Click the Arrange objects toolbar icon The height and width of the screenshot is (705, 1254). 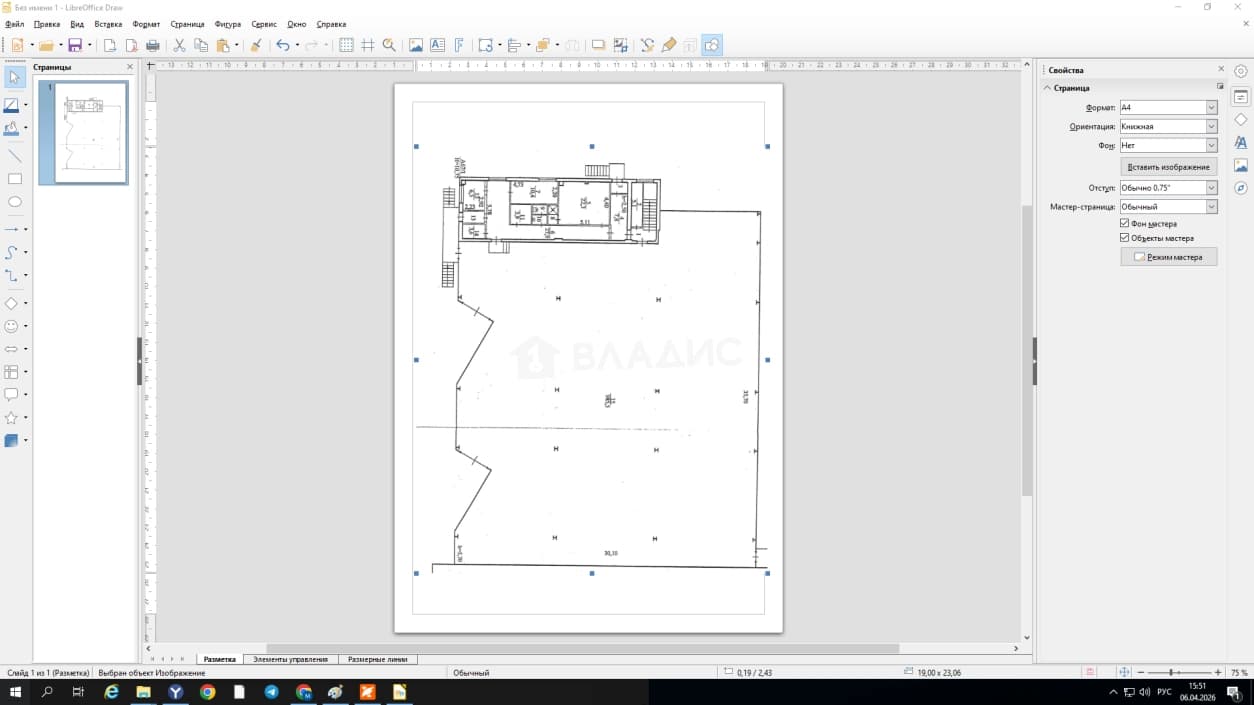(x=542, y=45)
